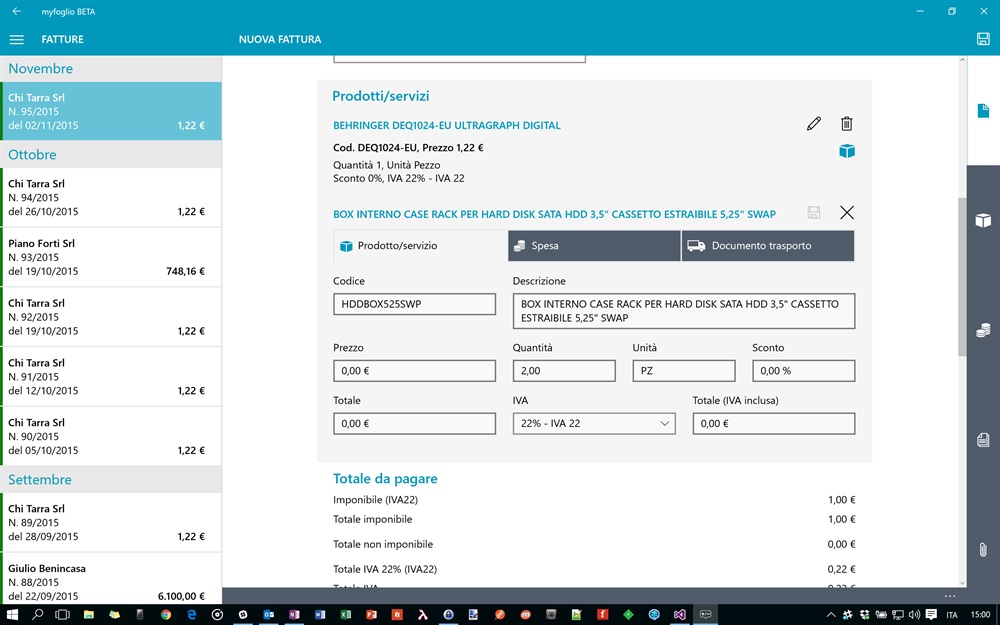The image size is (1000, 625).
Task: Switch to the Spesa tab
Action: [x=594, y=246]
